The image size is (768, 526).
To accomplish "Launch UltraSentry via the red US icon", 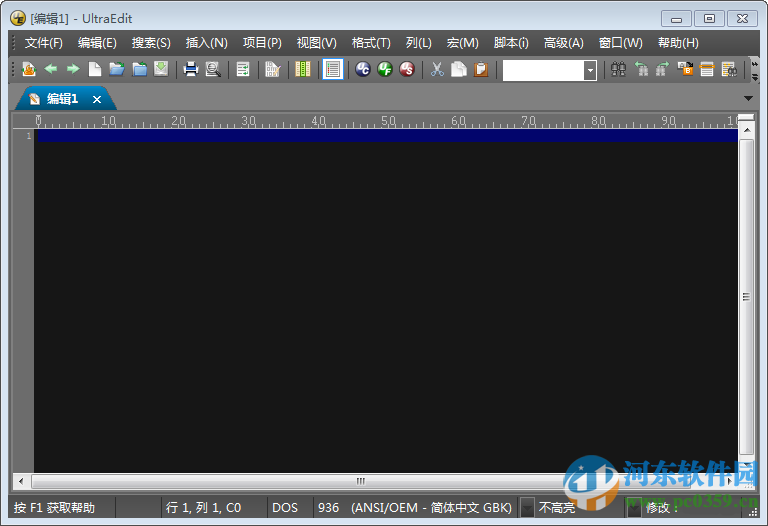I will [x=407, y=69].
